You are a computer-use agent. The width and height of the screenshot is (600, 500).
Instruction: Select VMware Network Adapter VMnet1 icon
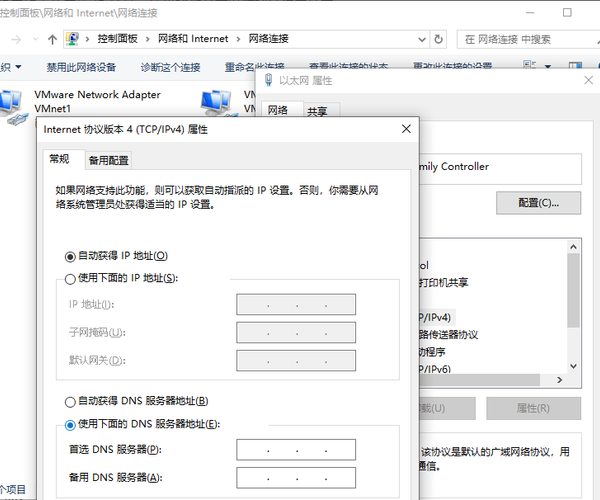(14, 107)
